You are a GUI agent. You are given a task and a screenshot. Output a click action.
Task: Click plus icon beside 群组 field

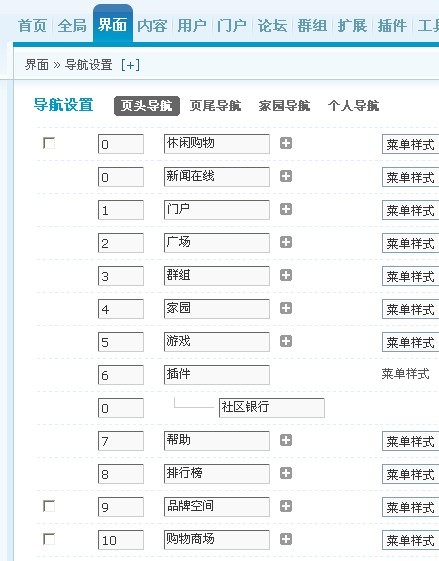pyautogui.click(x=286, y=275)
